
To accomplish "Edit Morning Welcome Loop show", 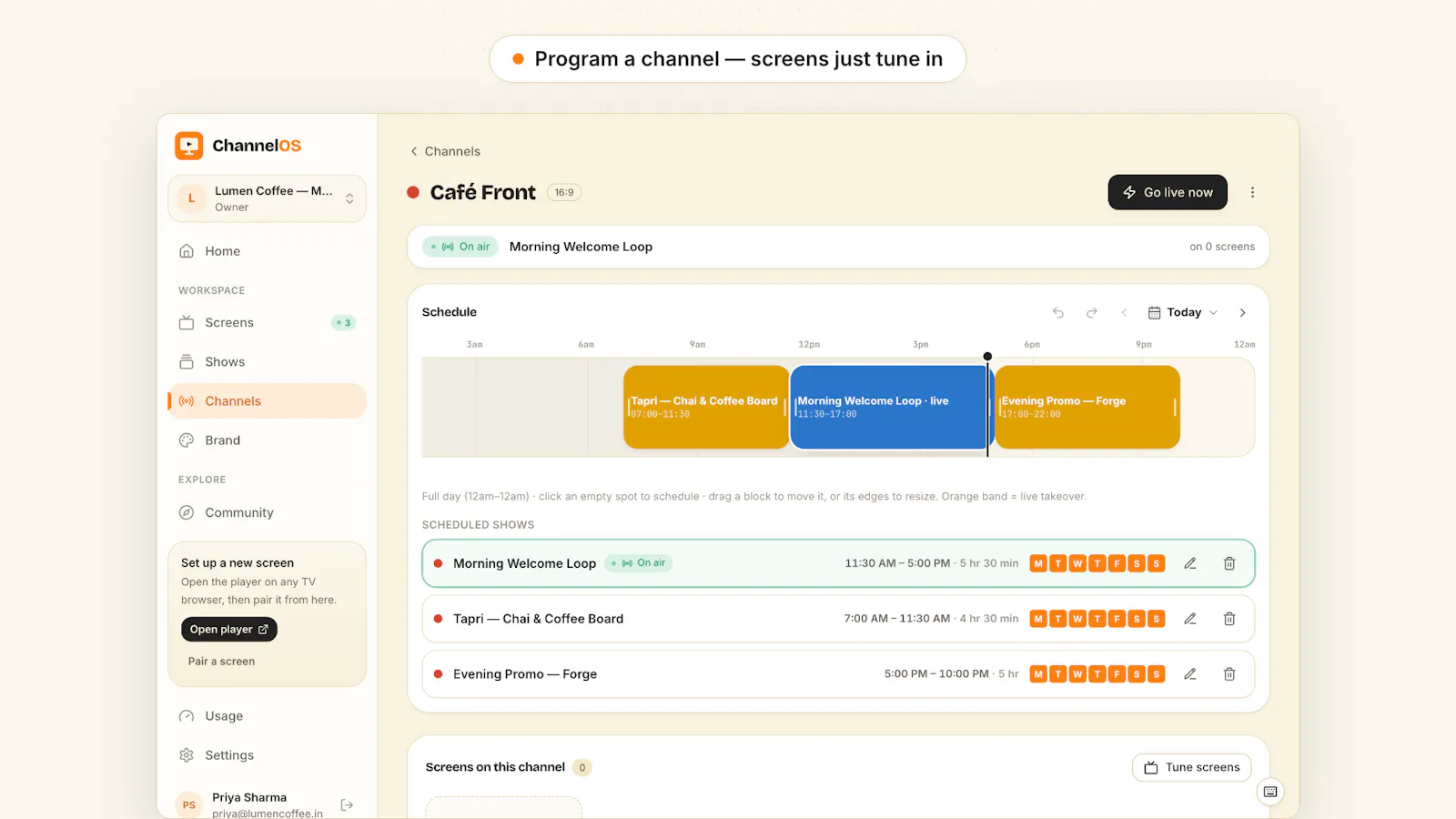I will 1189,564.
